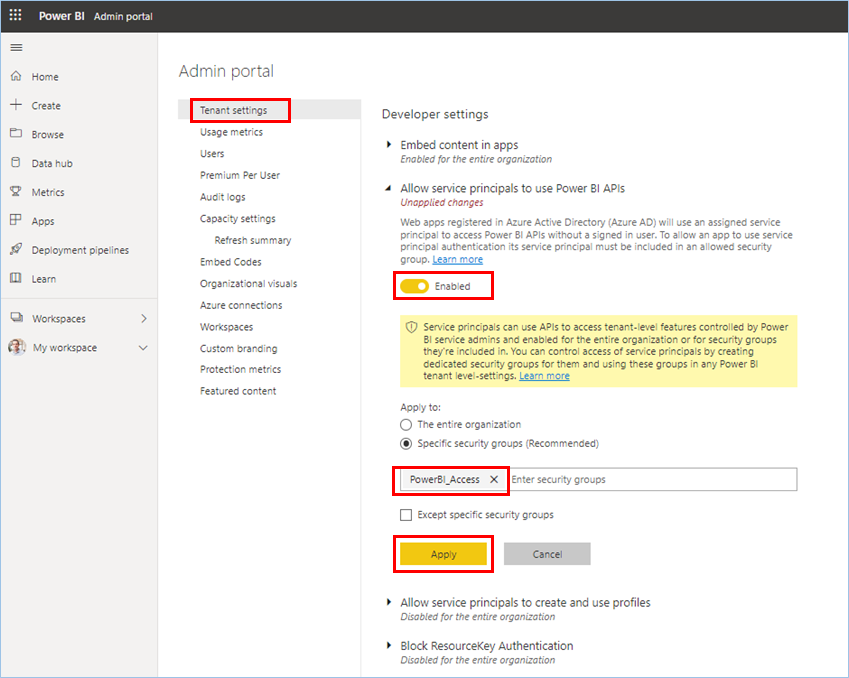Image resolution: width=849 pixels, height=678 pixels.
Task: Click the Home icon in sidebar
Action: 16,76
